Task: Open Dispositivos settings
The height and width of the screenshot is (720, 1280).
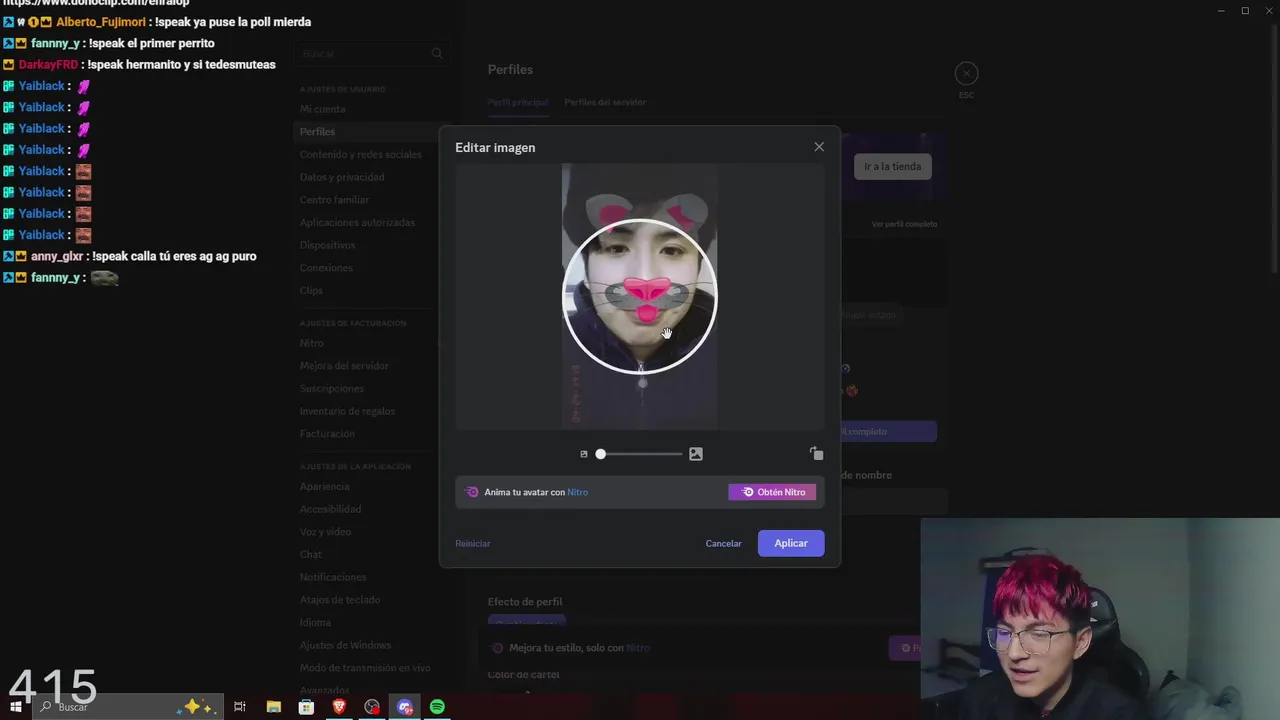Action: 327,245
